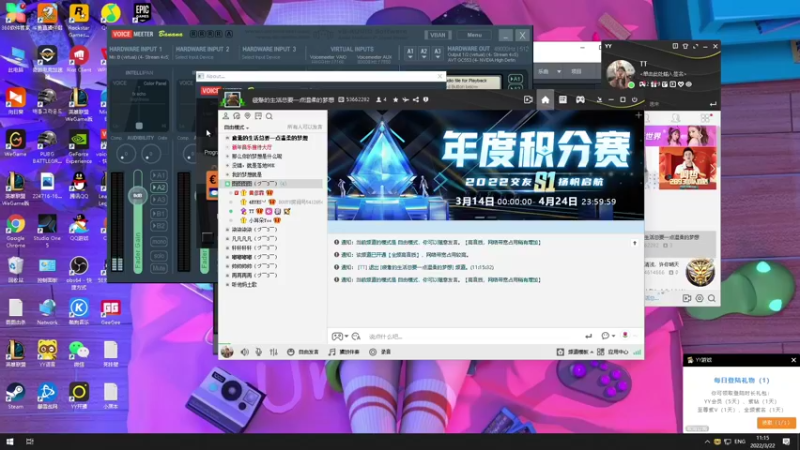This screenshot has width=800, height=450.
Task: Click the channel template button
Action: point(574,352)
